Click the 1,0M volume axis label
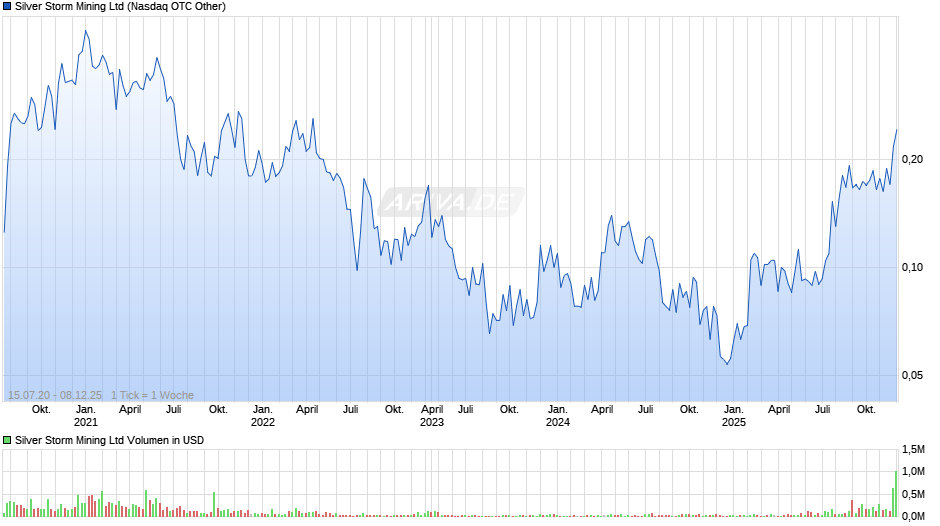The image size is (940, 526). coord(913,471)
